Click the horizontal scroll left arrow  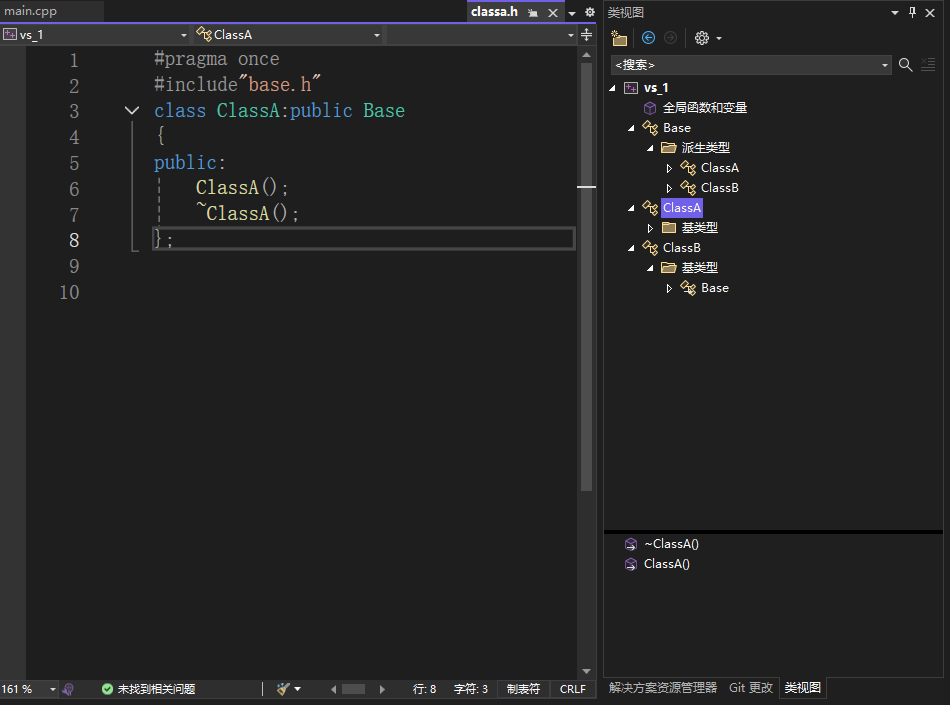(333, 689)
